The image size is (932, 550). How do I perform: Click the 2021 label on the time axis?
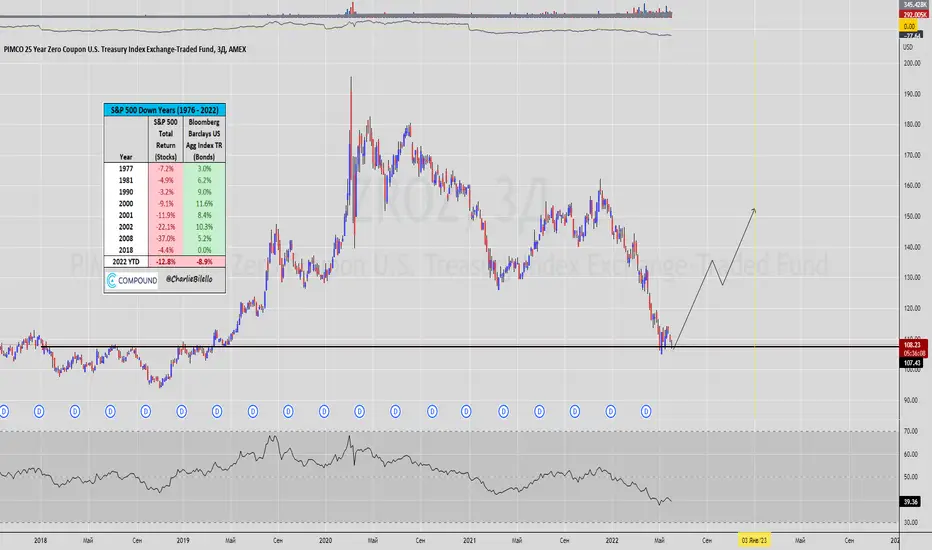(469, 540)
